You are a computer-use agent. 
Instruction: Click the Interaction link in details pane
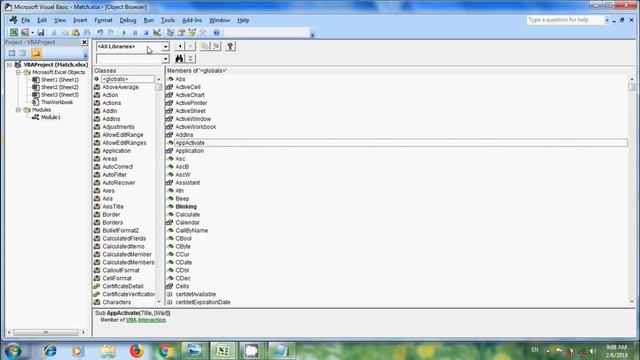click(152, 320)
